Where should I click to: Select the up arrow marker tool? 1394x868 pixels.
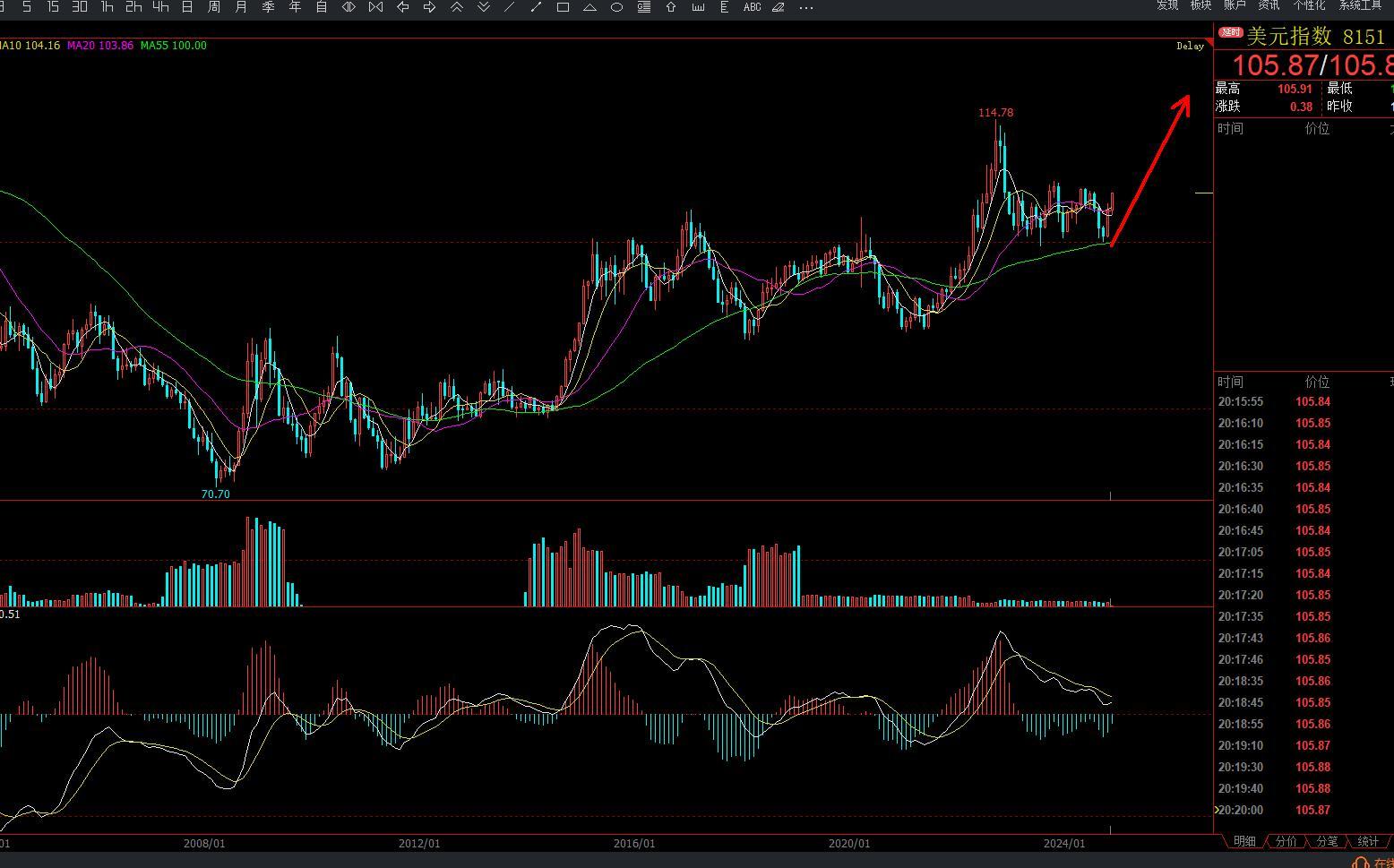pyautogui.click(x=671, y=7)
